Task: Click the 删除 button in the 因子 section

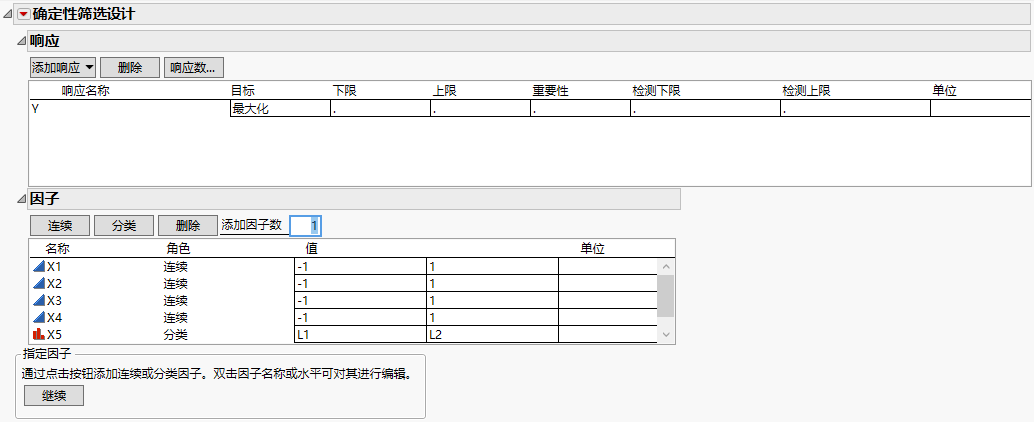Action: point(188,226)
